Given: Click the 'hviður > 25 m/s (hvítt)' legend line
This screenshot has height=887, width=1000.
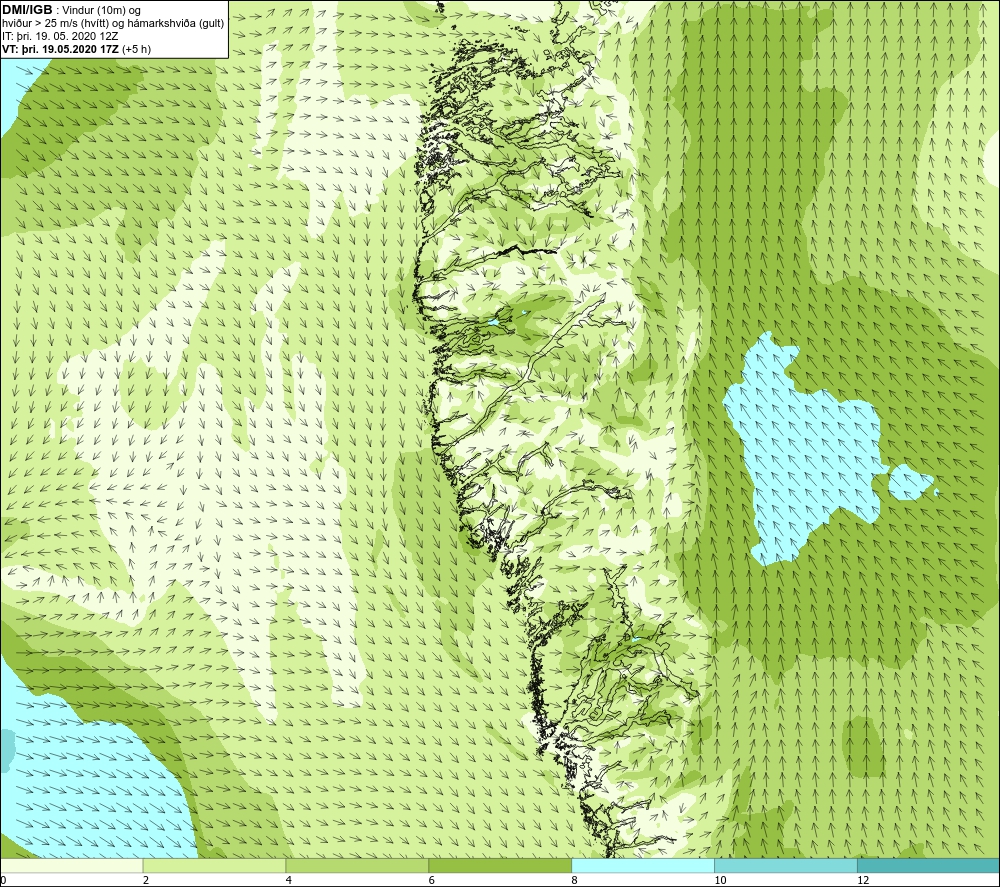Looking at the screenshot, I should [113, 23].
